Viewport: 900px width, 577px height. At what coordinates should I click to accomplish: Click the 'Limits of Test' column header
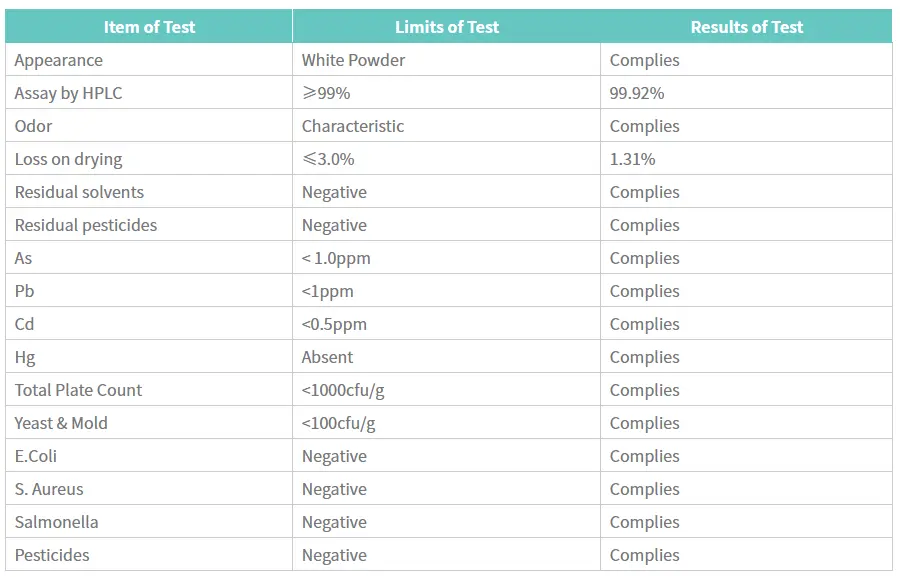coord(446,27)
